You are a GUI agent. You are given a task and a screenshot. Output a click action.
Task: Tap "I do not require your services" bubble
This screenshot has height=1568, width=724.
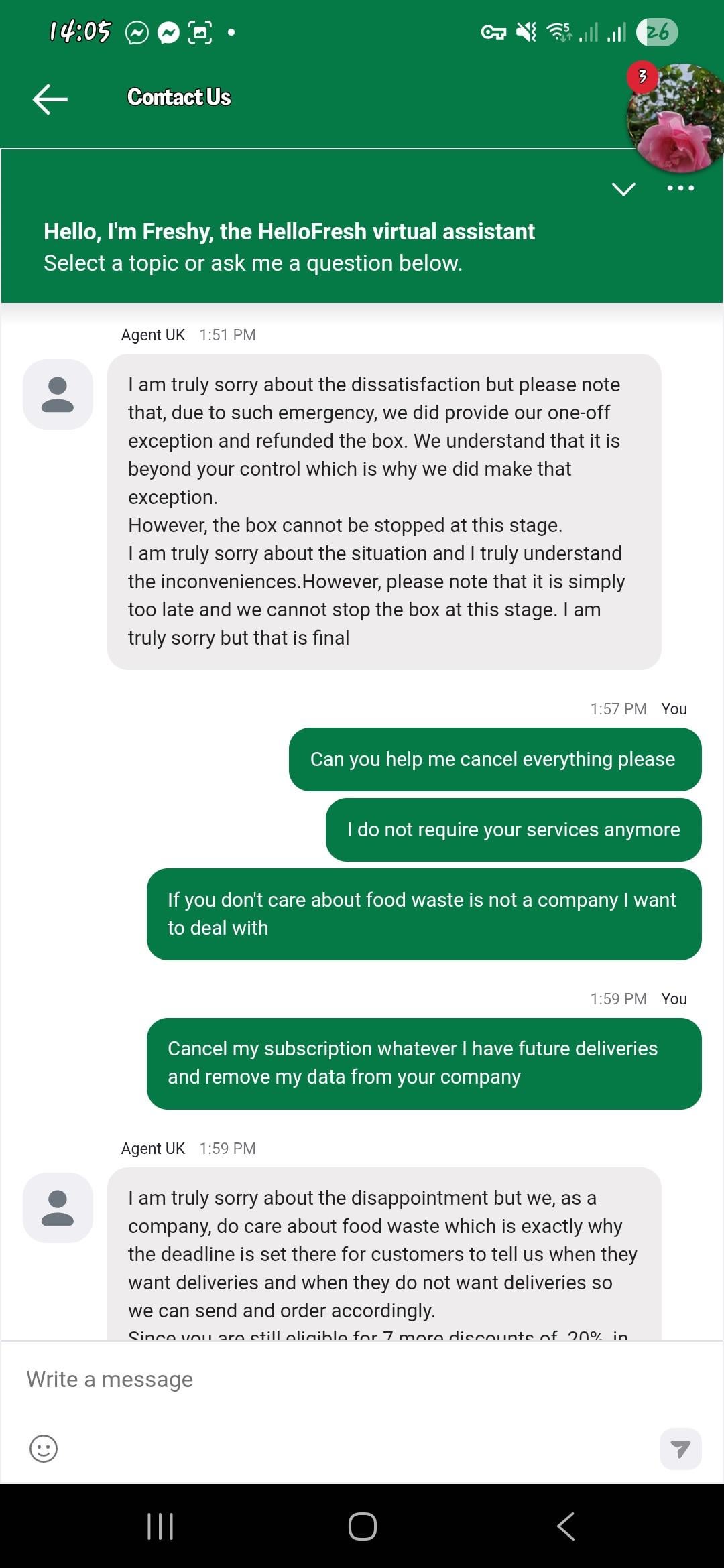point(513,830)
